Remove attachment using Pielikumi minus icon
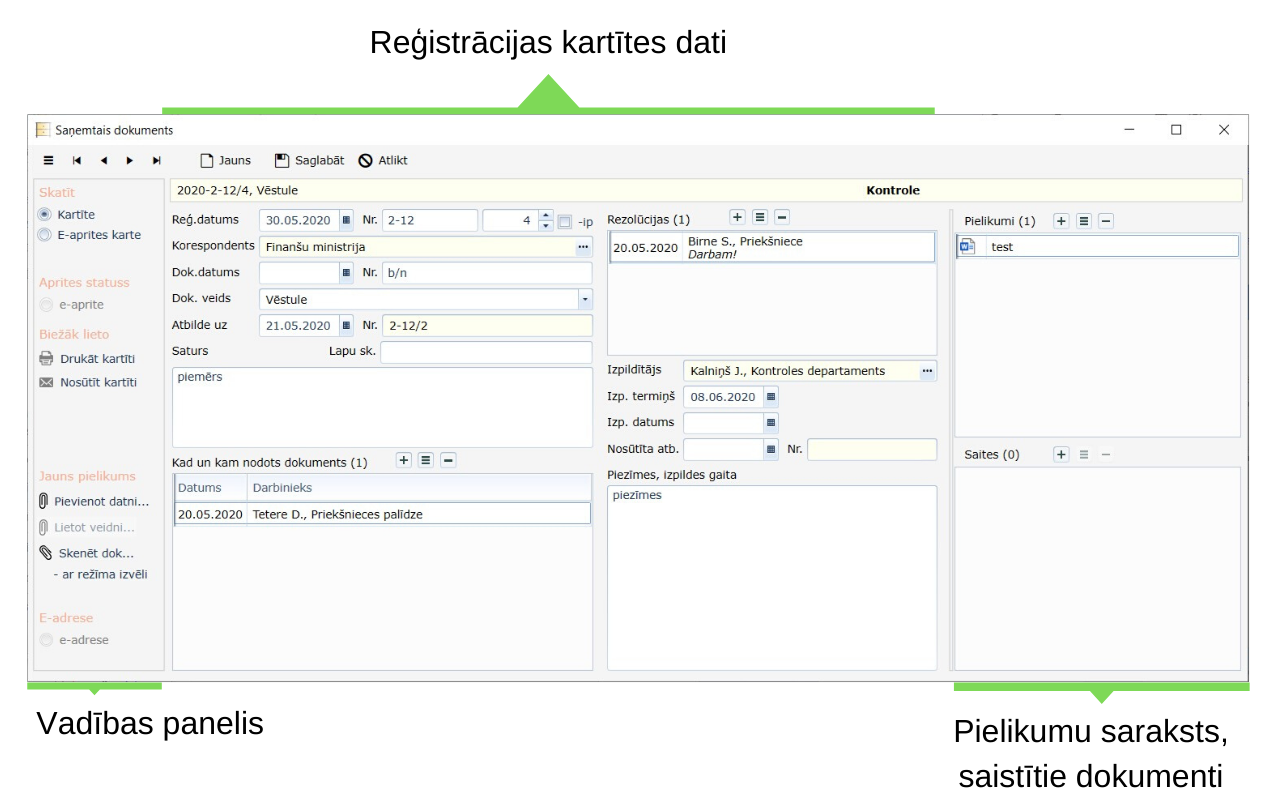This screenshot has width=1272, height=812. click(1106, 221)
